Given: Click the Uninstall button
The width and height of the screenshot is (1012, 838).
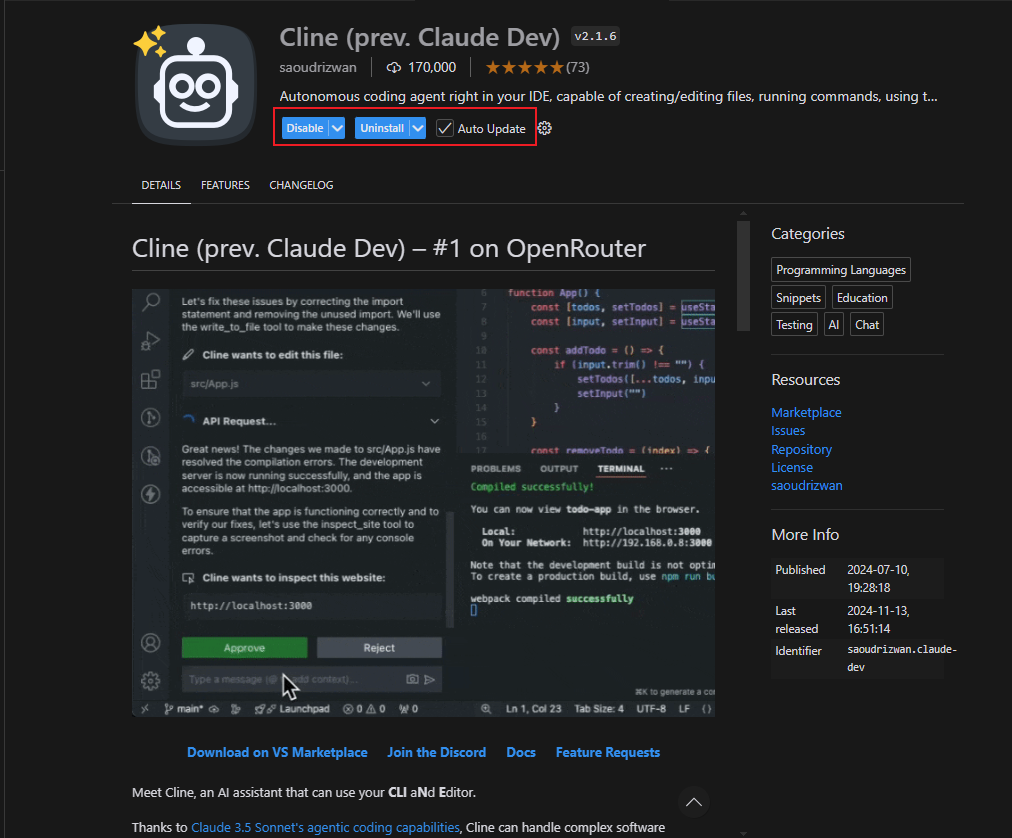Looking at the screenshot, I should [x=382, y=128].
